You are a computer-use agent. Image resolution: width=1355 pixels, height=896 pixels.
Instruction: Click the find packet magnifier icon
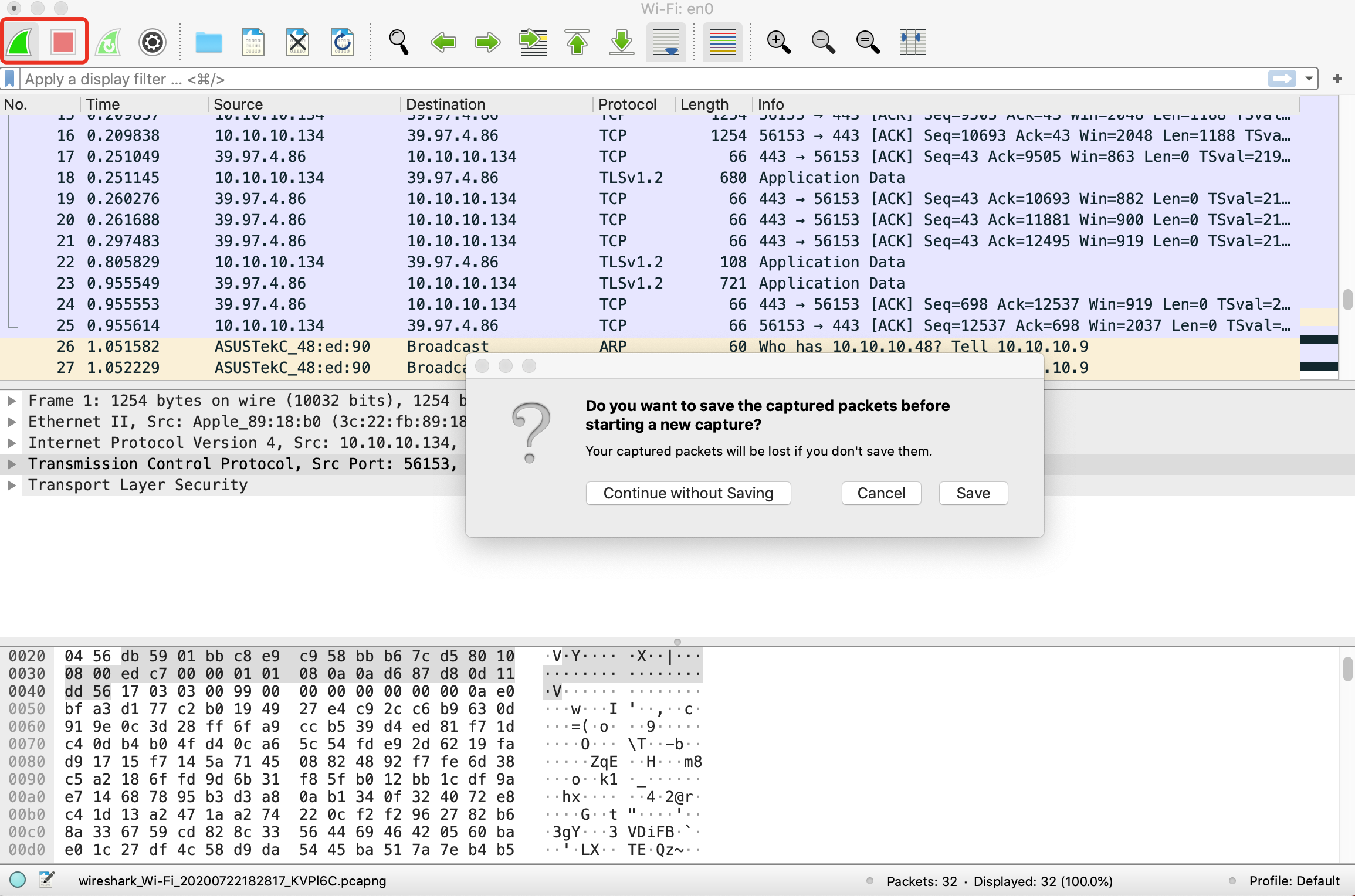coord(399,42)
